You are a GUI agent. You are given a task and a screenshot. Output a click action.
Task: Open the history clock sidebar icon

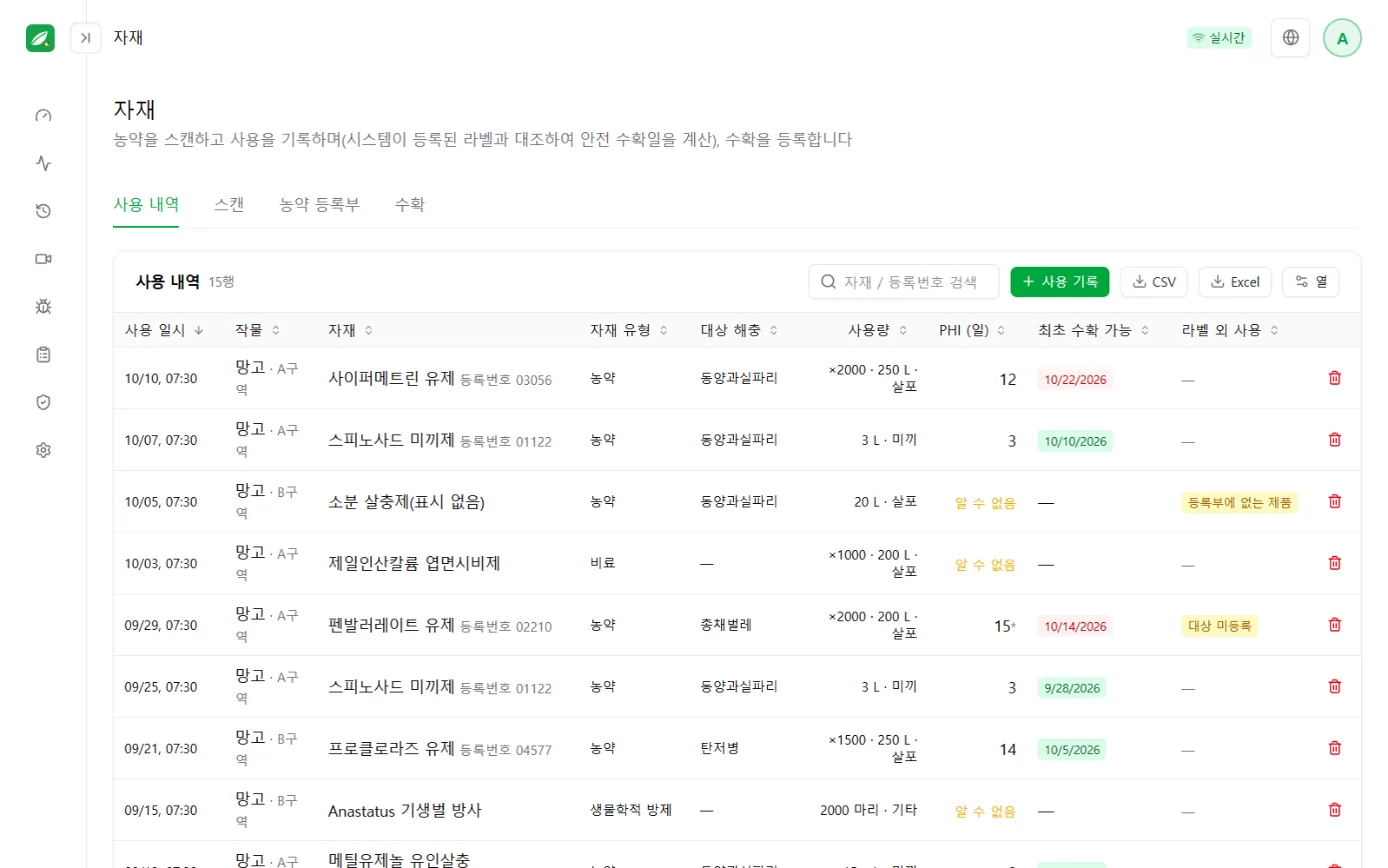click(x=43, y=211)
